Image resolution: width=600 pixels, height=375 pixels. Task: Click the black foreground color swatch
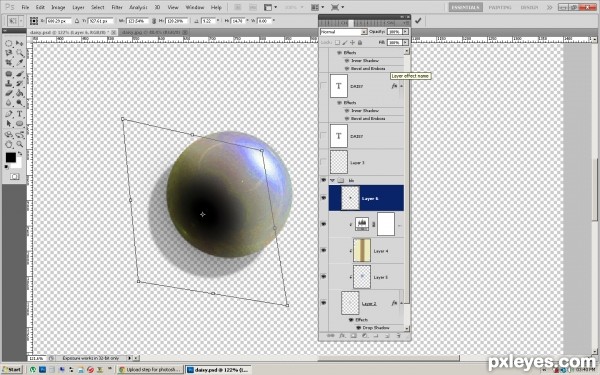(x=10, y=157)
